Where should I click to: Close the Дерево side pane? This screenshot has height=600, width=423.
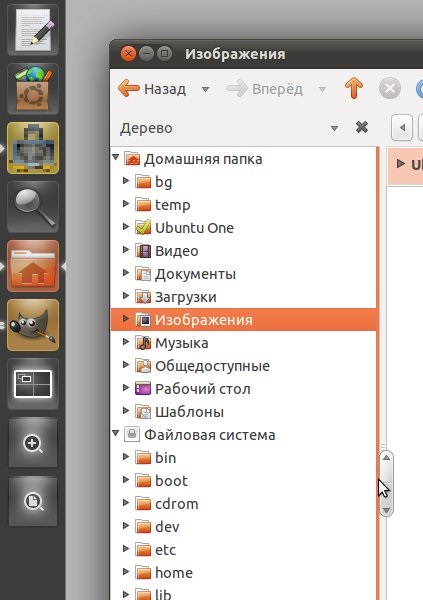pyautogui.click(x=362, y=127)
